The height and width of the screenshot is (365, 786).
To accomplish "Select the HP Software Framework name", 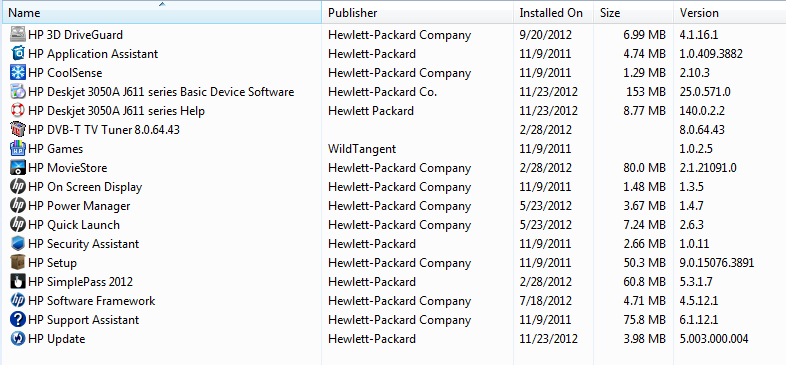I will pyautogui.click(x=91, y=301).
